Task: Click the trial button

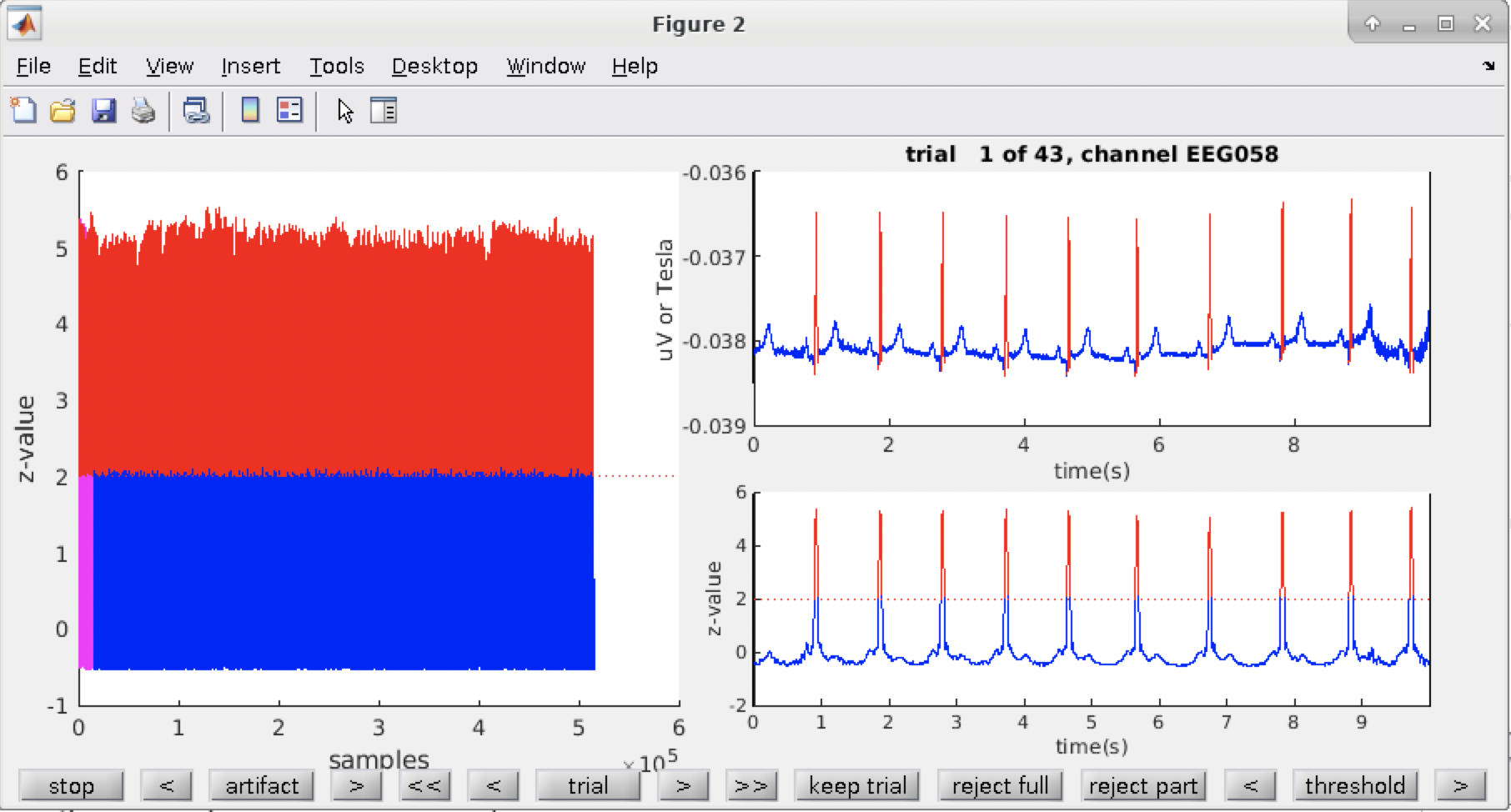Action: point(588,785)
